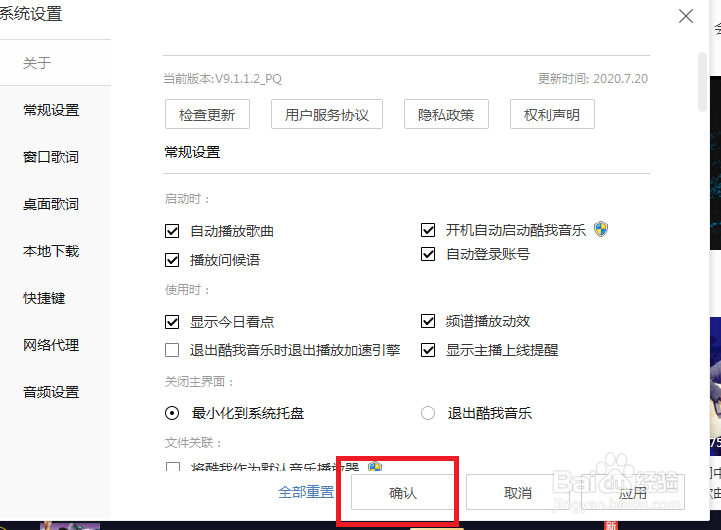Toggle 自动播放歌曲 checkbox

(x=172, y=231)
